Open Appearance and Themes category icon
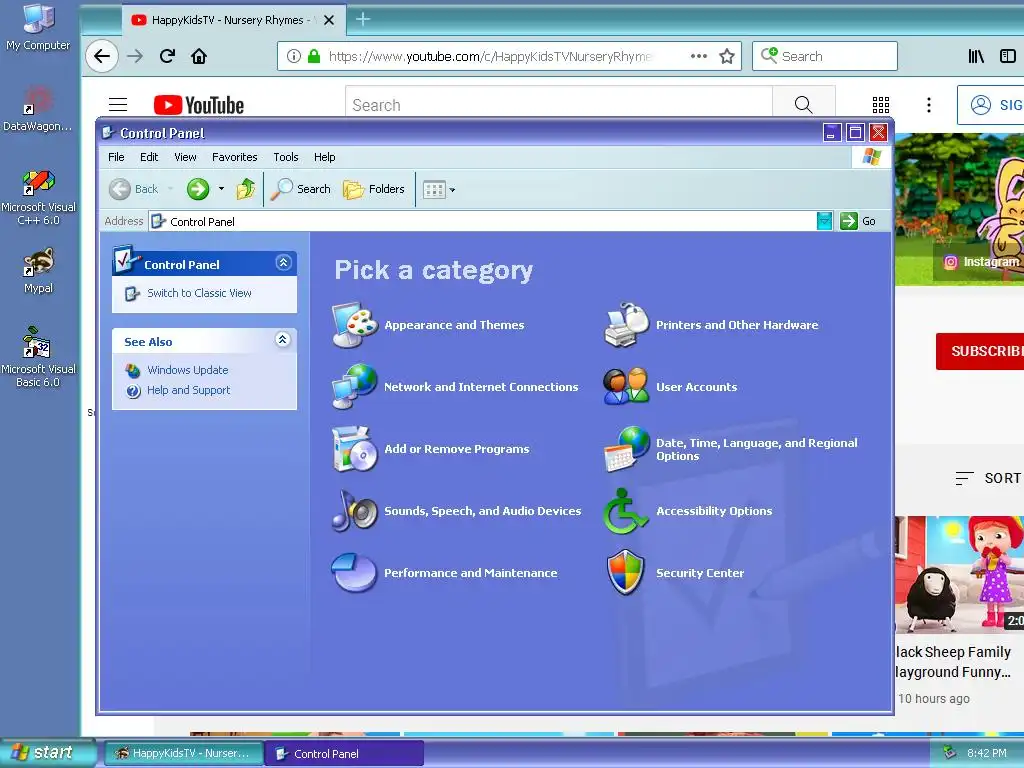1024x768 pixels. 355,325
